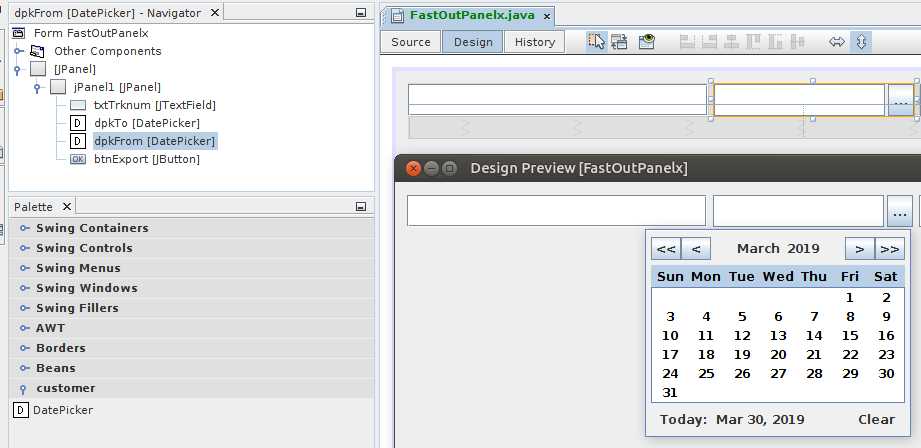Pick the DatePicker component from the Palette

click(x=53, y=410)
